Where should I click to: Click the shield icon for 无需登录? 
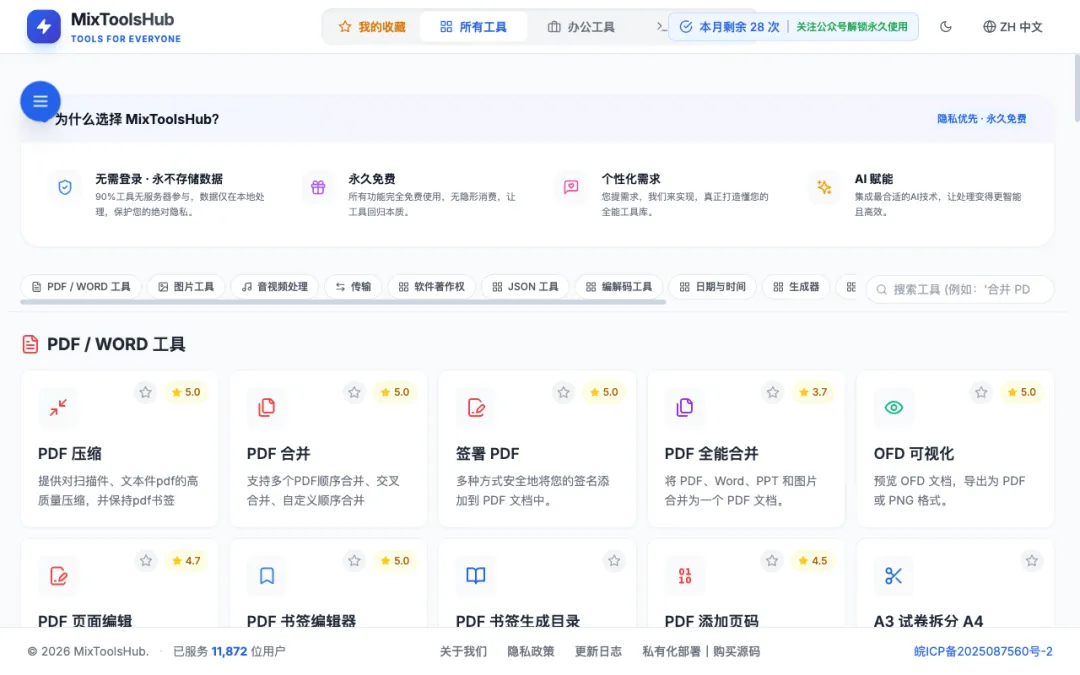tap(65, 187)
